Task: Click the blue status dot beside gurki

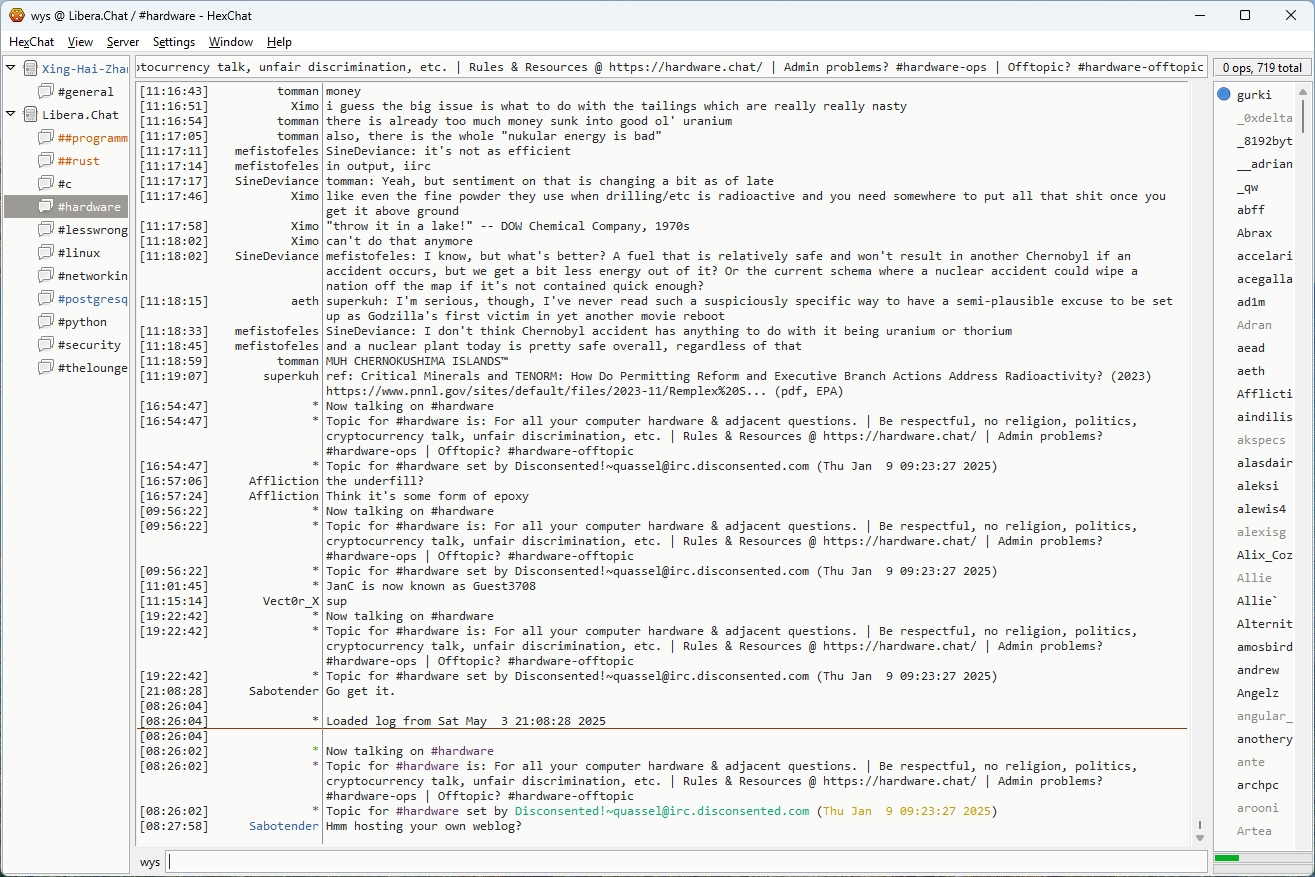Action: click(x=1224, y=95)
